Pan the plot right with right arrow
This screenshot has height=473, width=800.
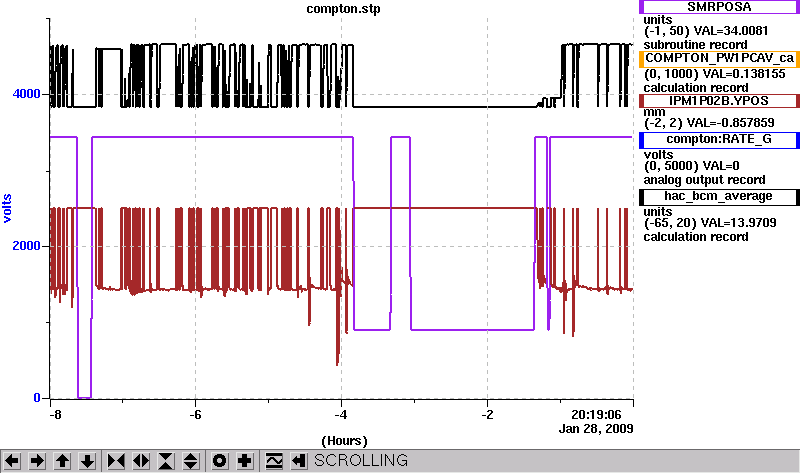coord(37,461)
